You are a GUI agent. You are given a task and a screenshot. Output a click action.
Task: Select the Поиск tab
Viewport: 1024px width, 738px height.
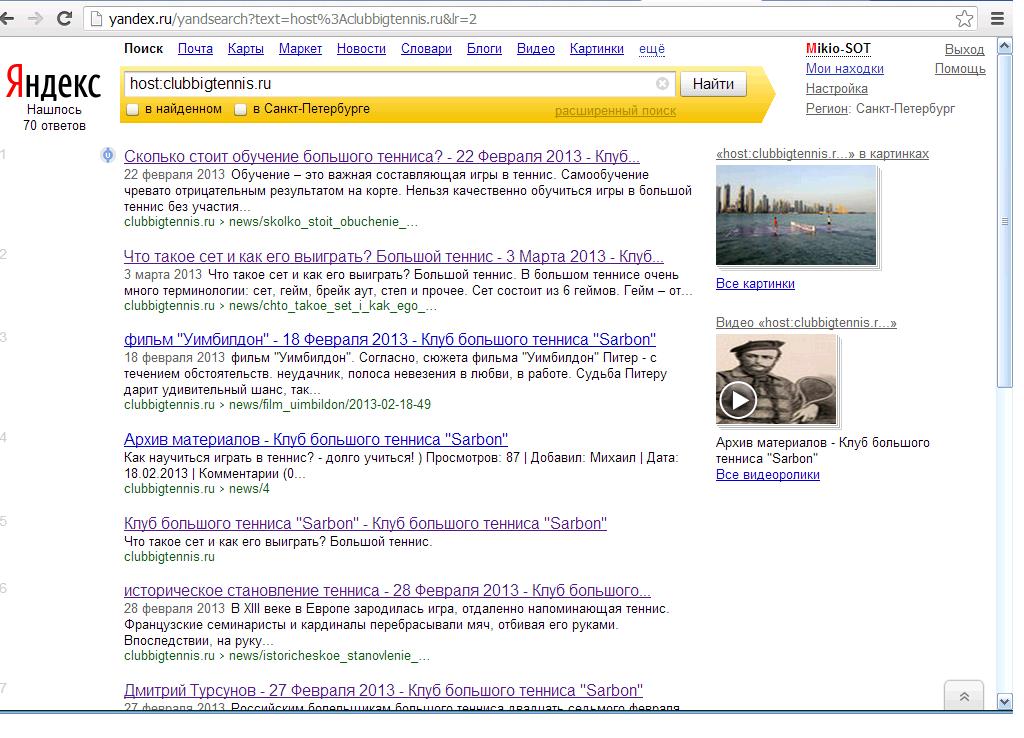(x=144, y=49)
